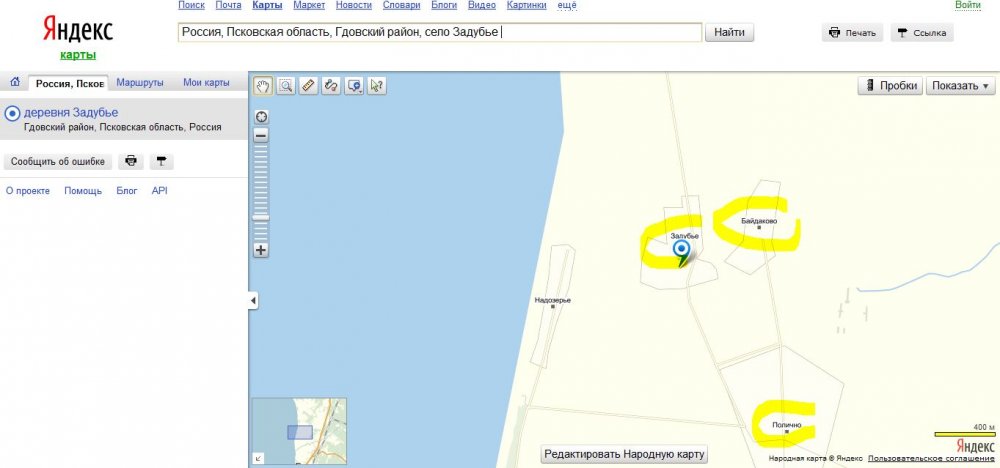The image size is (1000, 468).
Task: Collapse the left sidebar arrow
Action: [253, 300]
